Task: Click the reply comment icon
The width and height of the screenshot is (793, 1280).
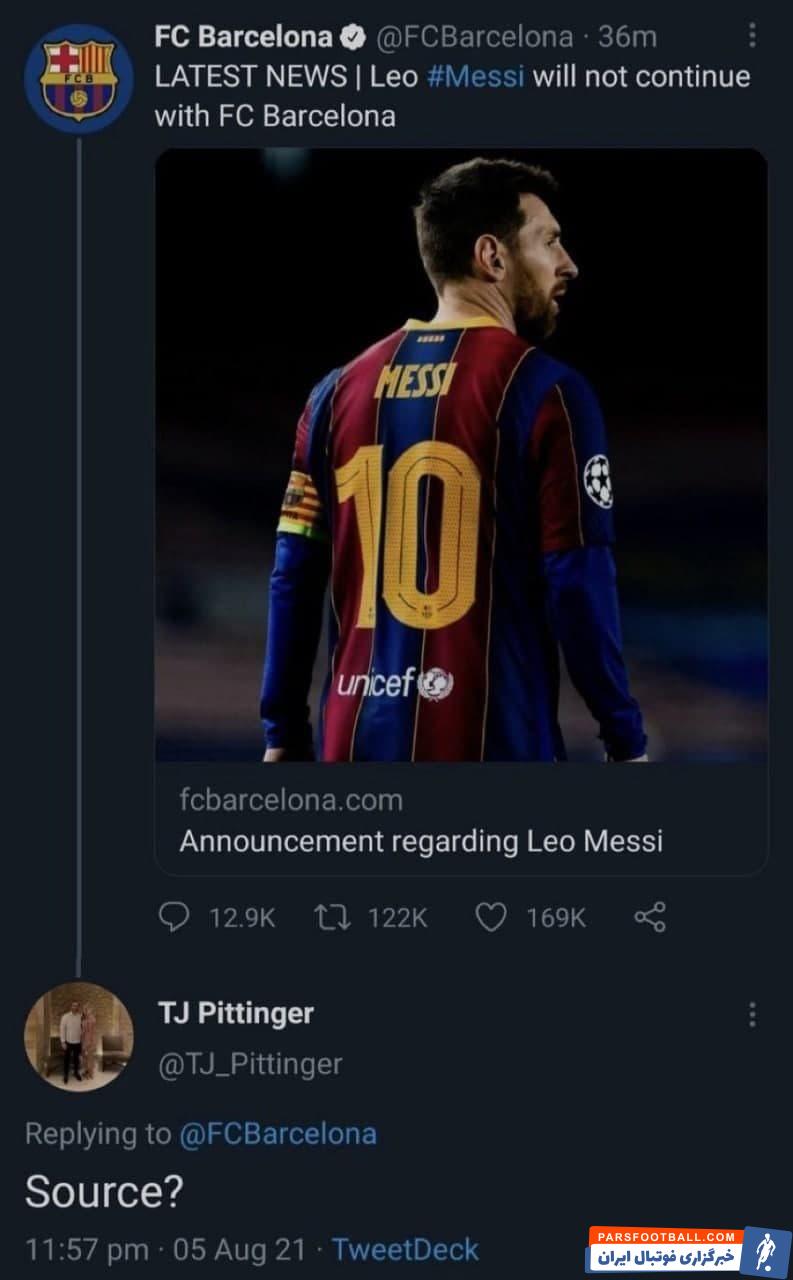Action: (x=174, y=916)
